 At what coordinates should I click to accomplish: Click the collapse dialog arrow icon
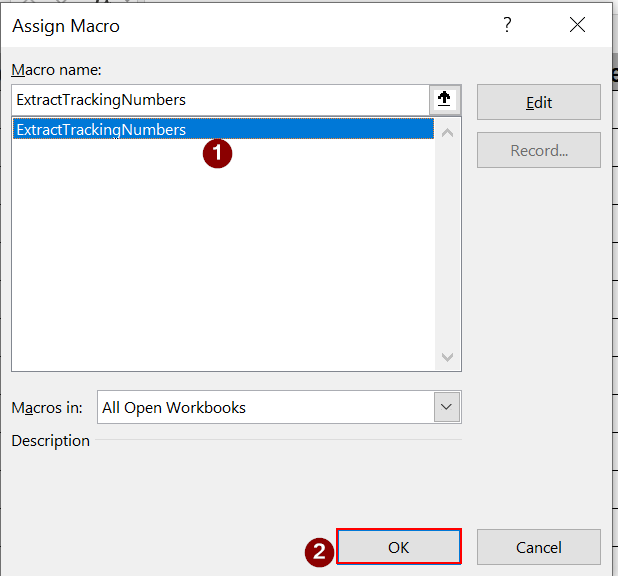[444, 100]
